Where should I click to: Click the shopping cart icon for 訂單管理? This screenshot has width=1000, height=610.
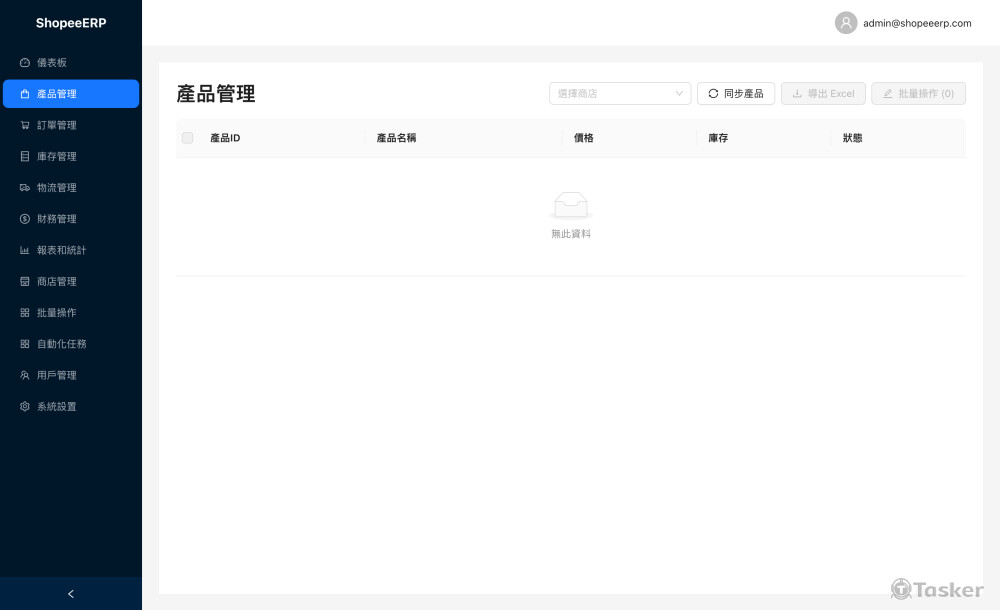(25, 125)
